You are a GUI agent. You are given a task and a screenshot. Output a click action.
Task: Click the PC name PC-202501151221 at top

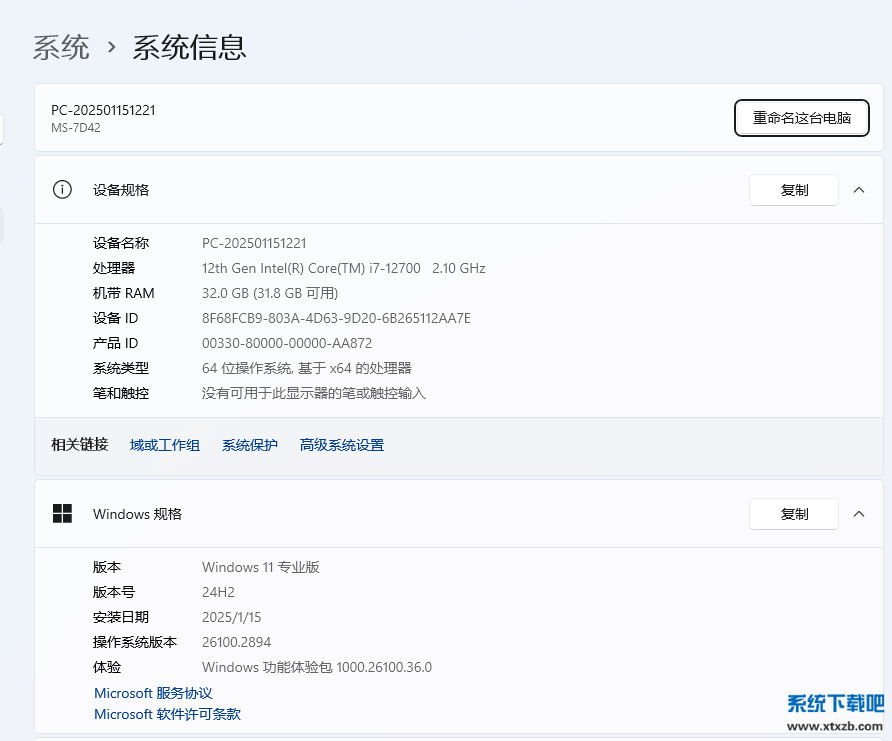pos(104,111)
